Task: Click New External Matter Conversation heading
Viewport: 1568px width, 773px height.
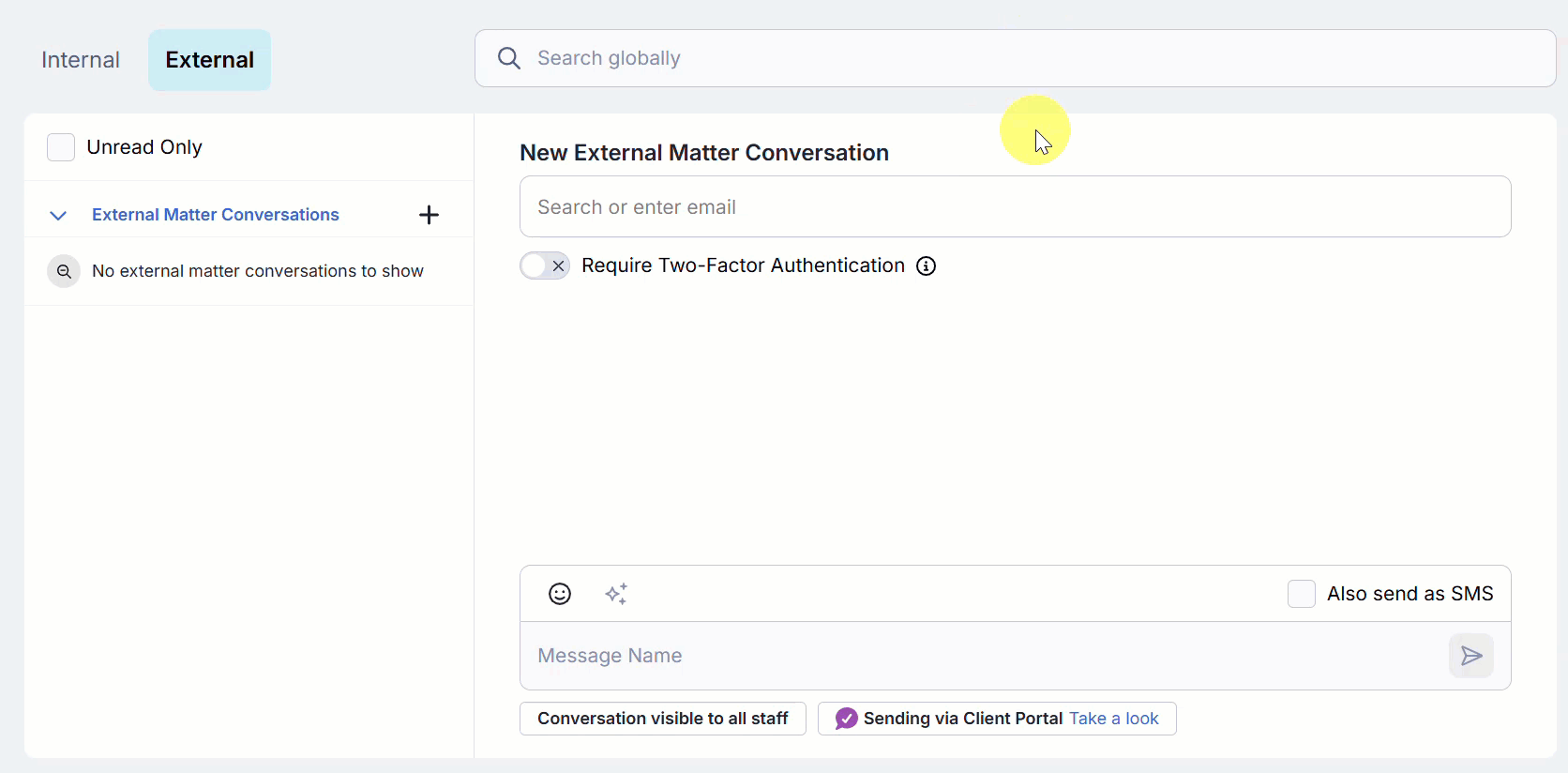Action: click(704, 153)
